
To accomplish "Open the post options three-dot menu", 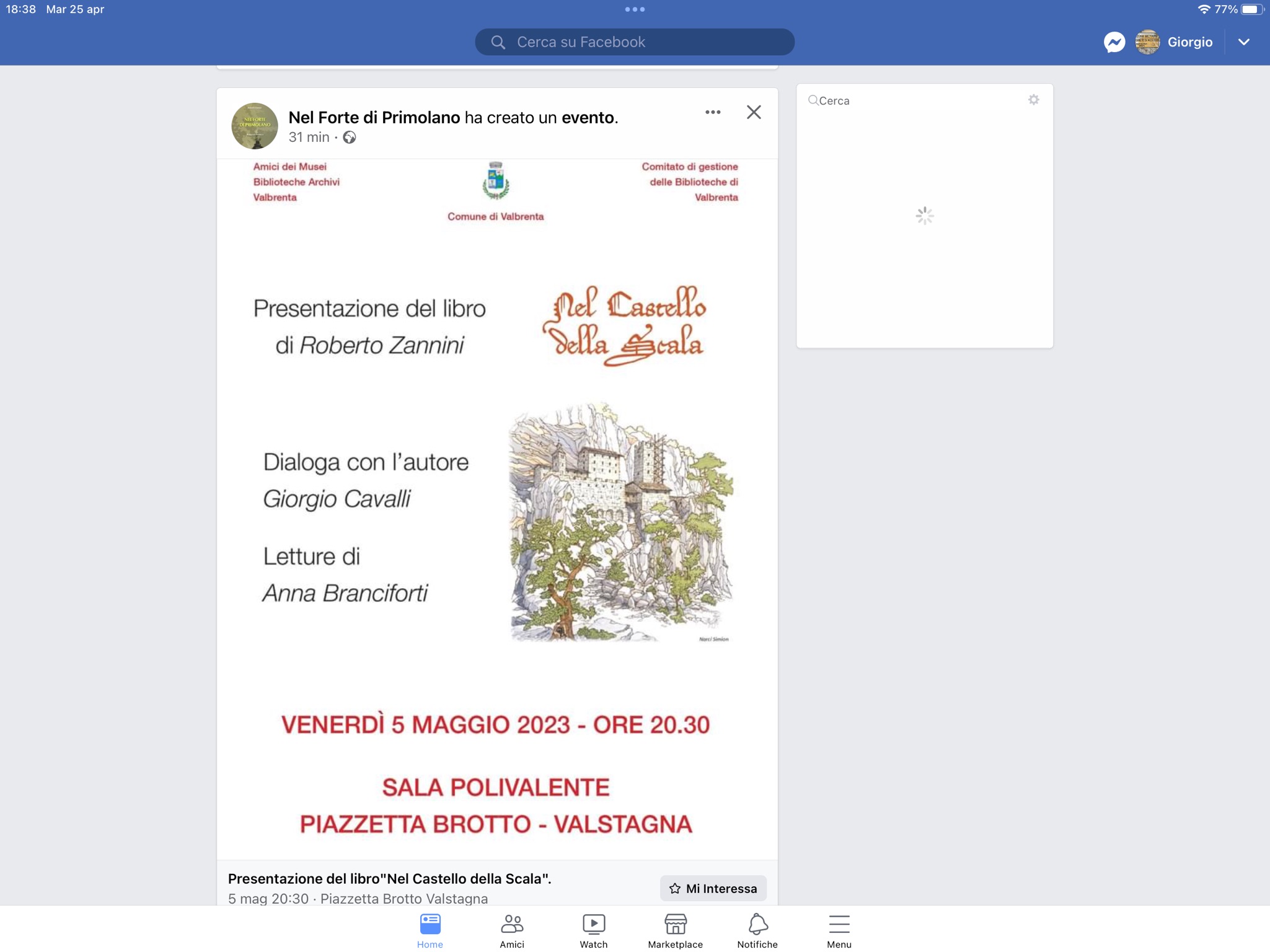I will (713, 112).
